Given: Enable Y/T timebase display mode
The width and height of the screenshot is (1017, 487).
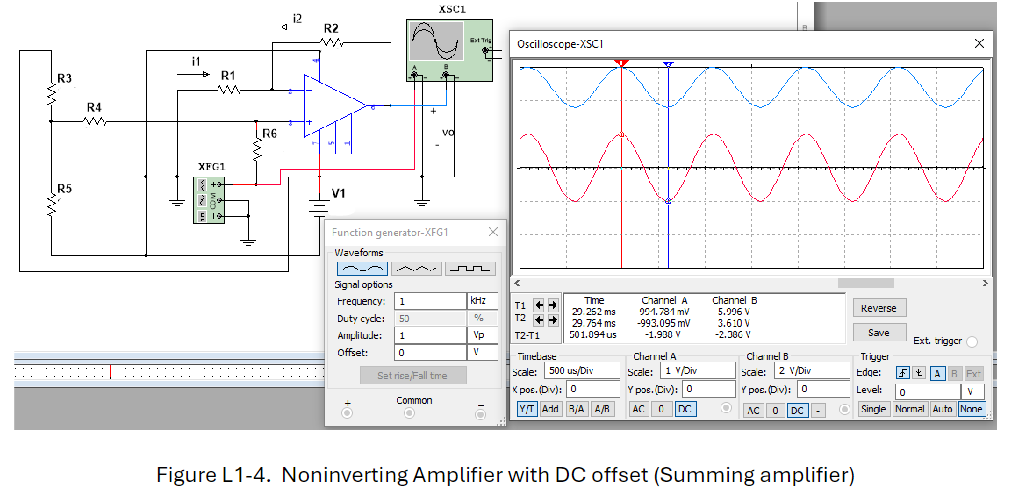Looking at the screenshot, I should (x=527, y=409).
